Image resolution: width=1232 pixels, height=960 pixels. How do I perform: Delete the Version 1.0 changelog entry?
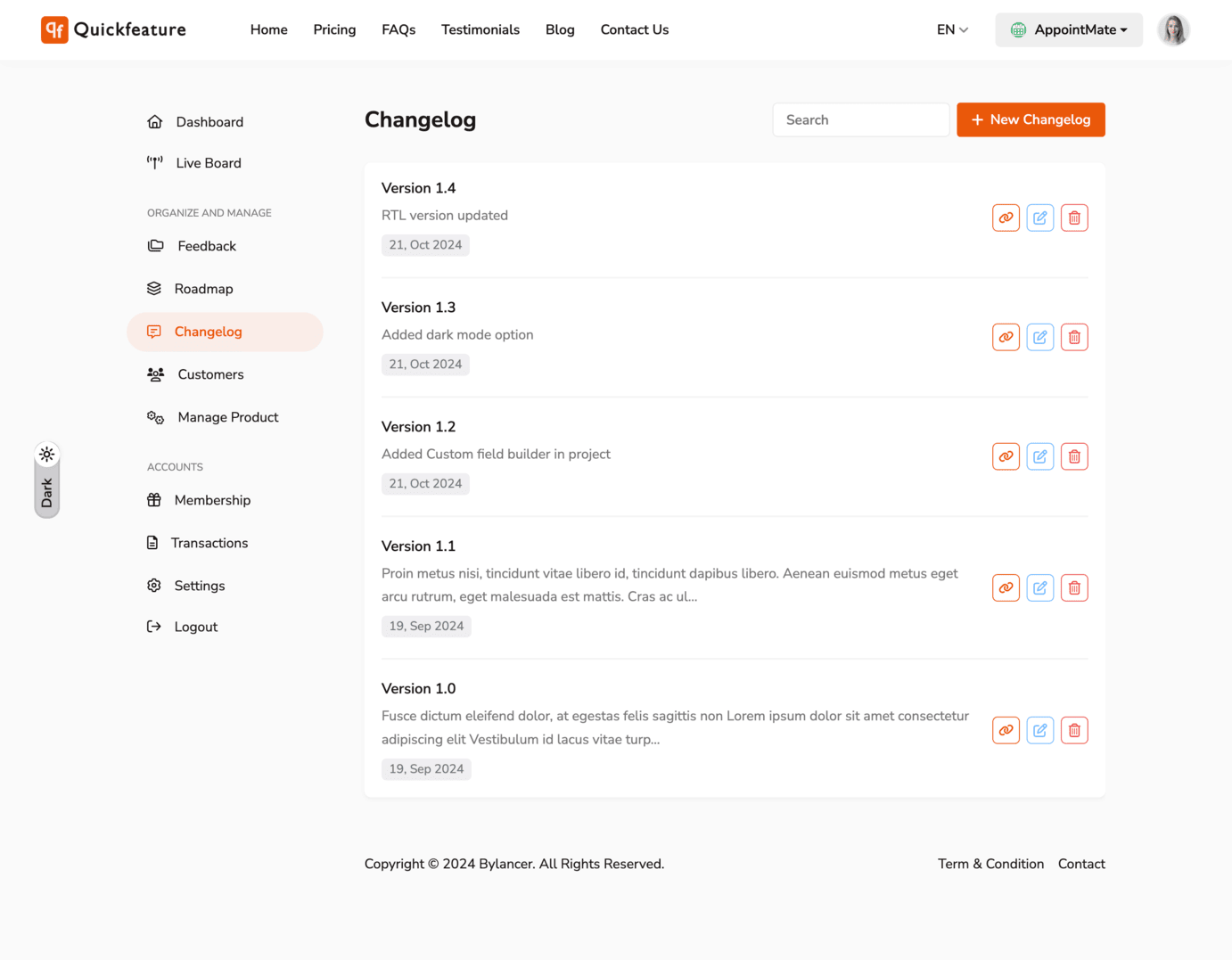point(1074,730)
